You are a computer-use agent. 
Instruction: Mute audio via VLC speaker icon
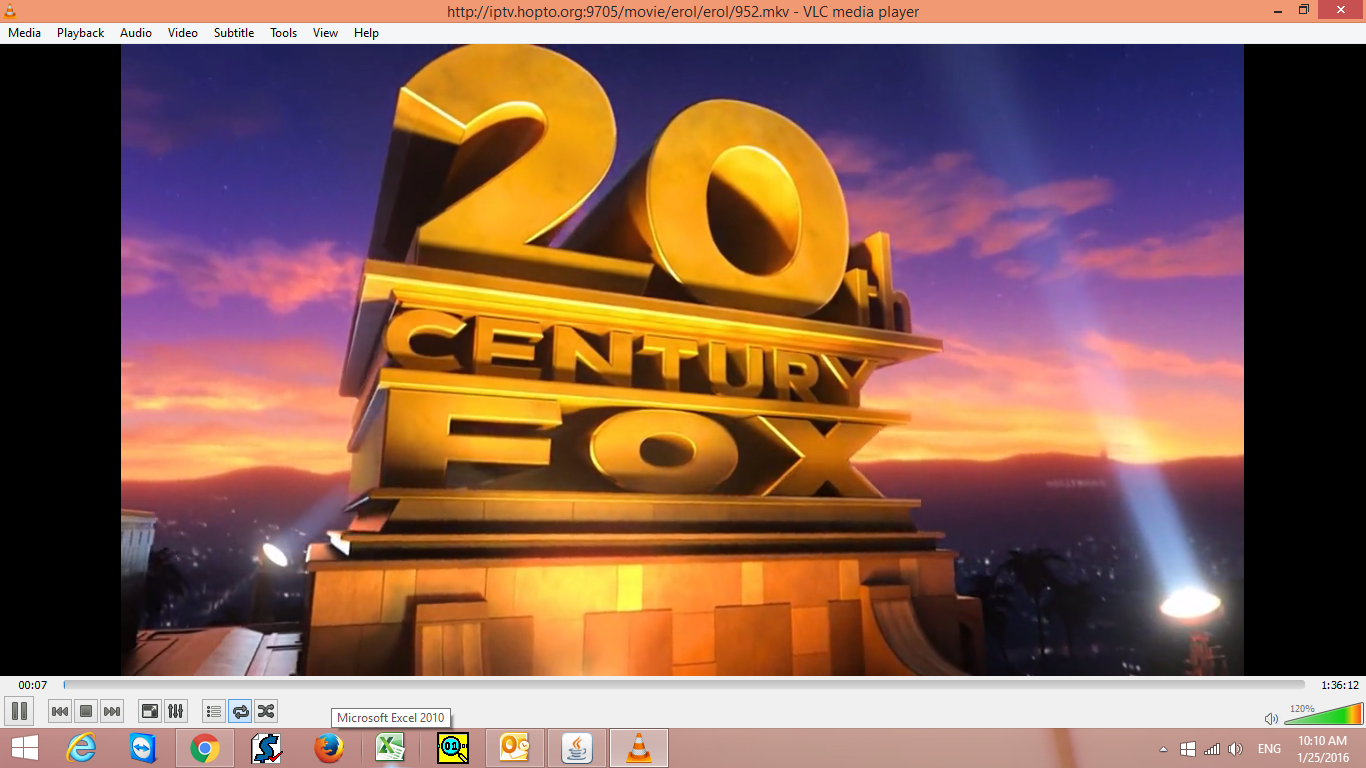point(1271,718)
